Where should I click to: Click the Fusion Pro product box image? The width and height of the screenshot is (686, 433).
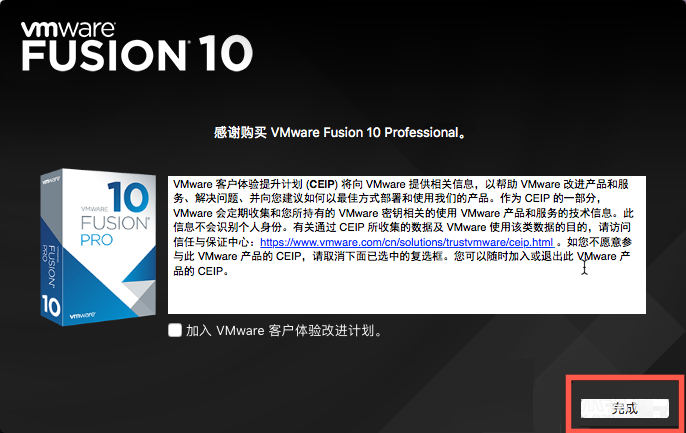tap(98, 247)
